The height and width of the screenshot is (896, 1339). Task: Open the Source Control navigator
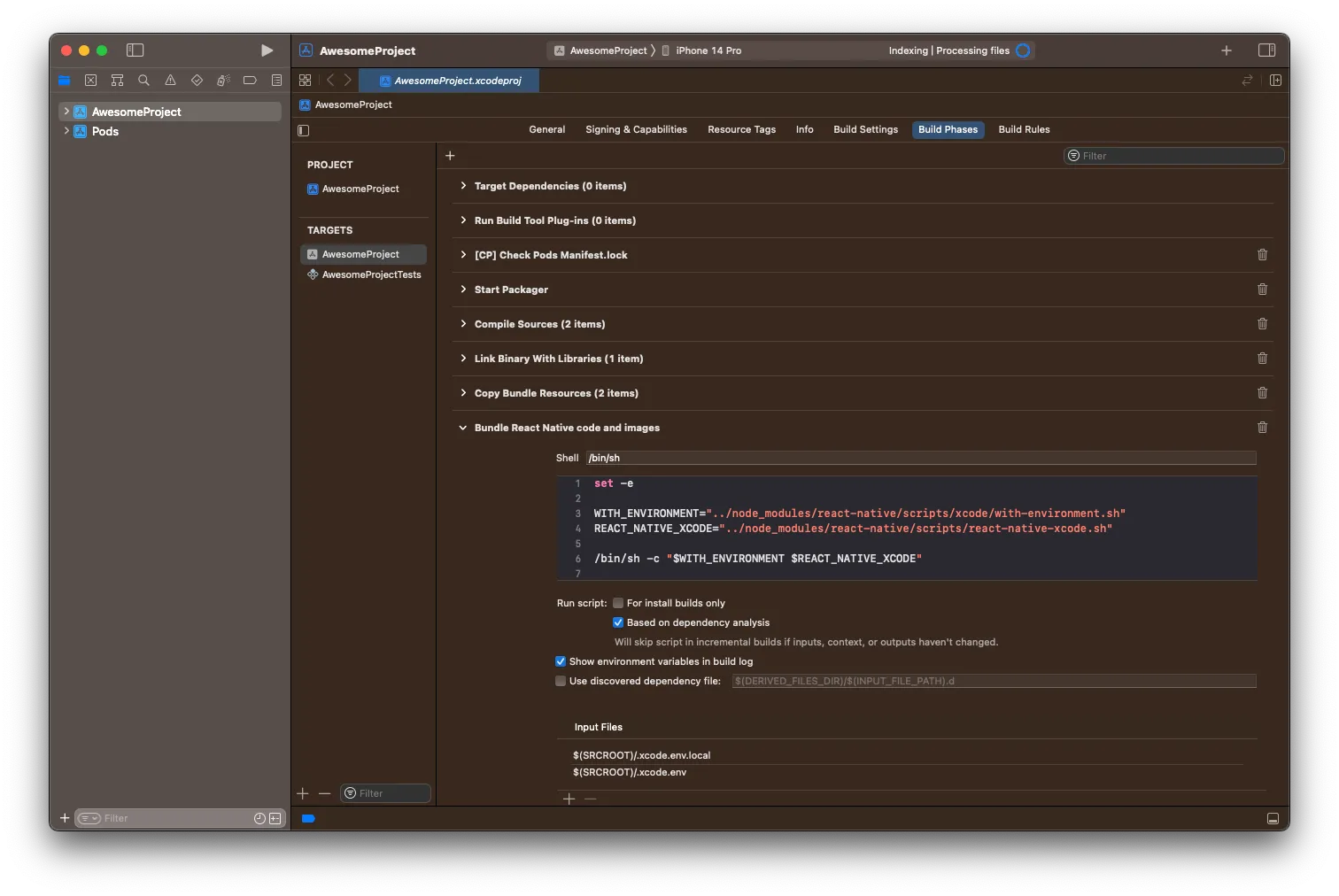[90, 81]
